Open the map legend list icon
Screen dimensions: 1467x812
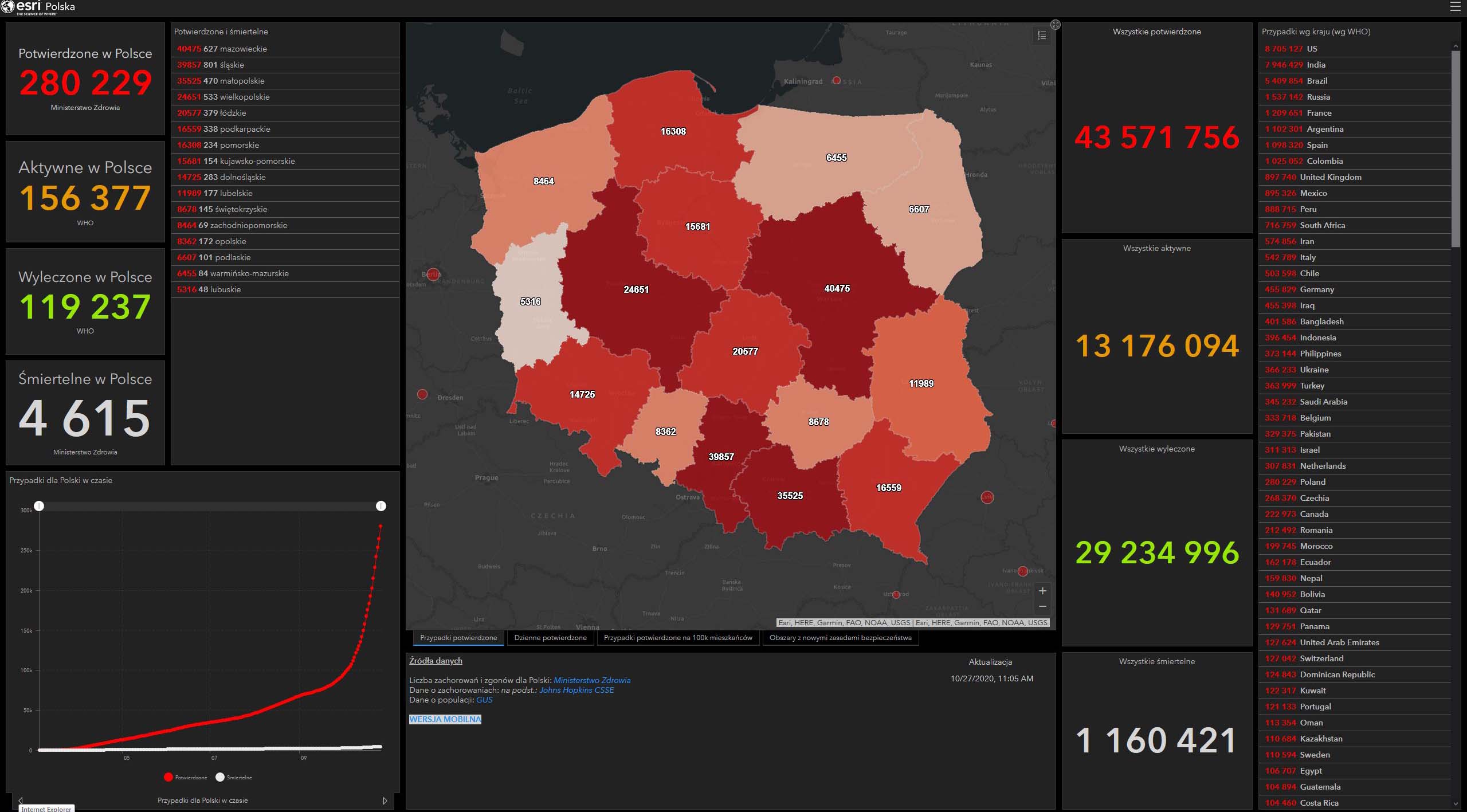click(x=1041, y=36)
